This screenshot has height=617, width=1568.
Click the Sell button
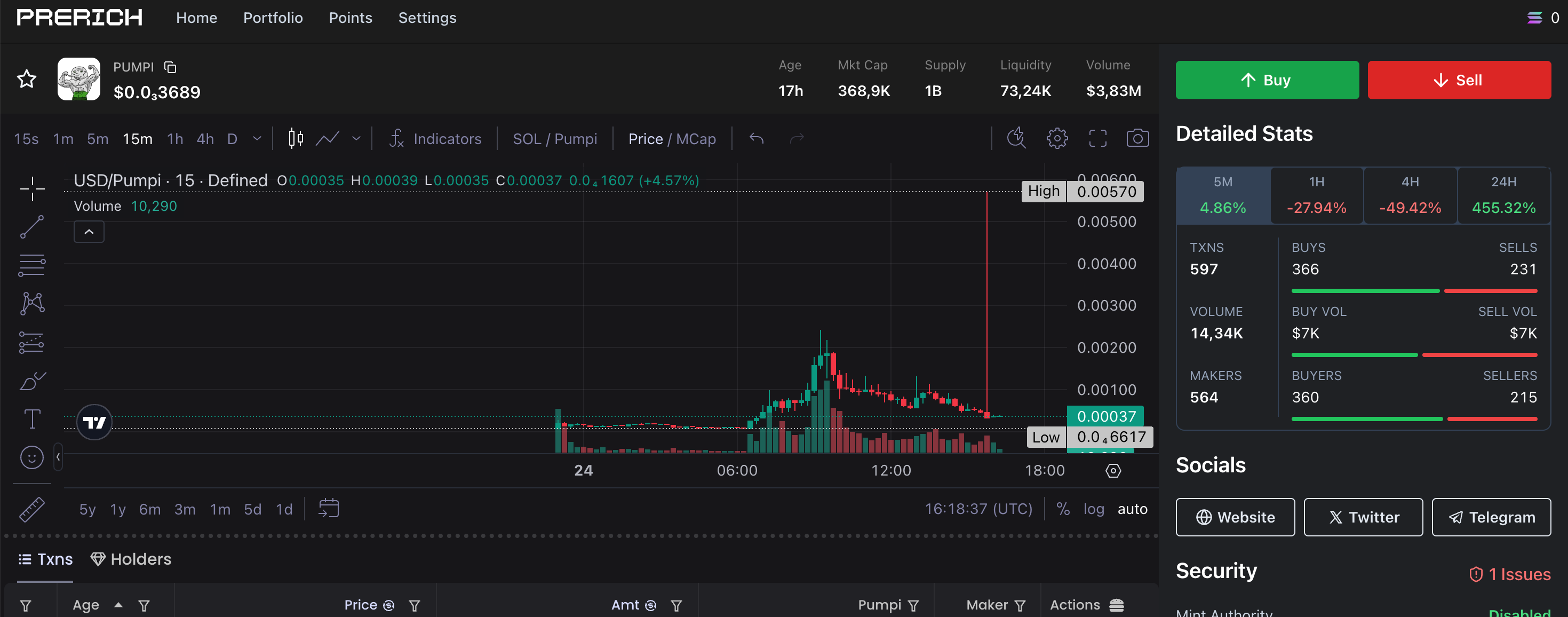click(x=1459, y=80)
